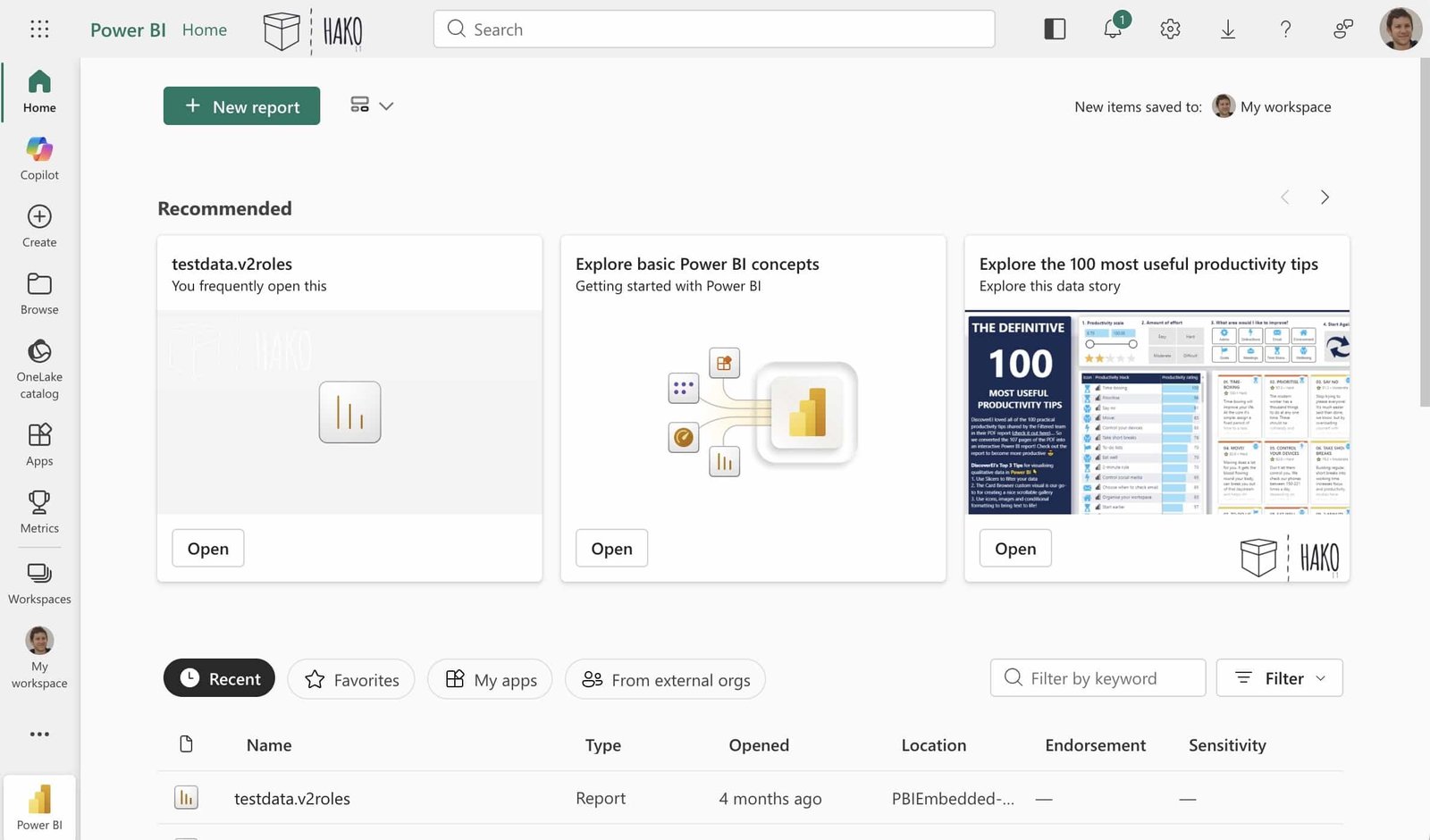Select the Create icon in the sidebar
The image size is (1430, 840).
click(x=38, y=225)
